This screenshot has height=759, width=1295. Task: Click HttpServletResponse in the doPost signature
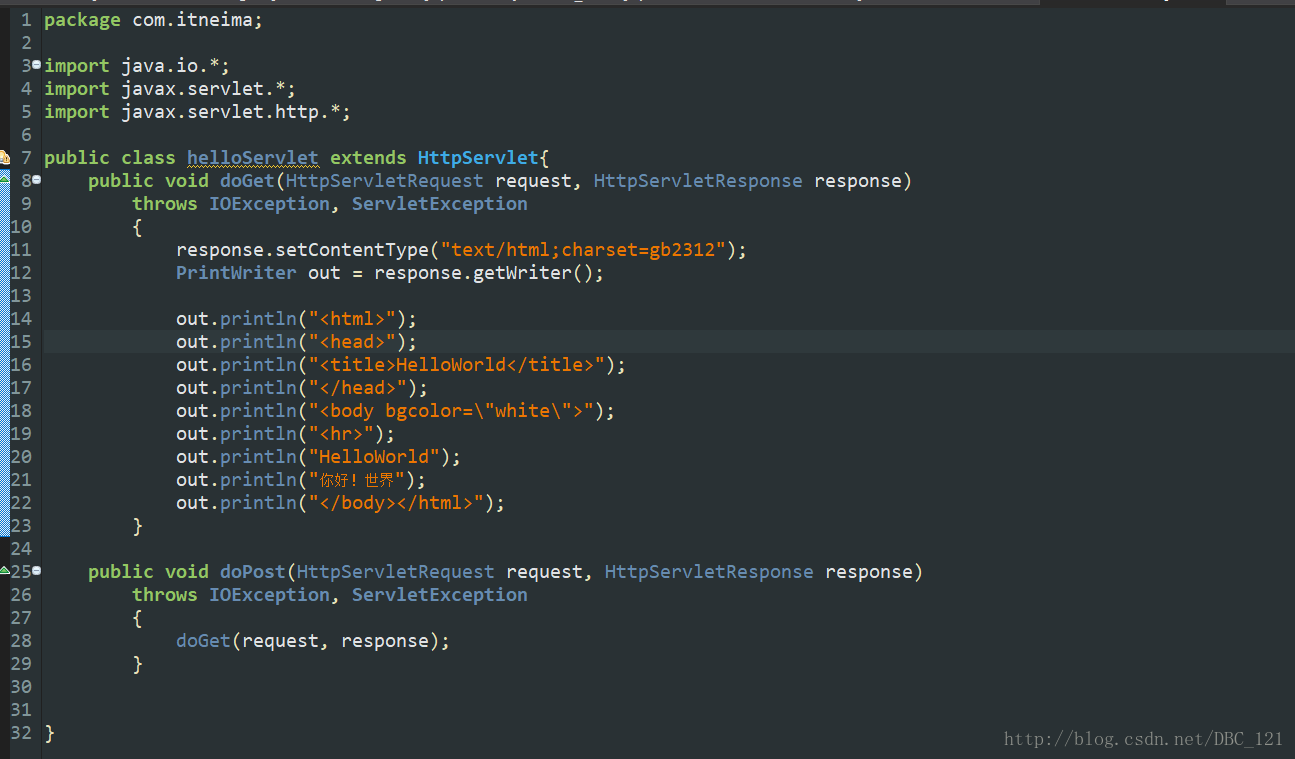(709, 572)
